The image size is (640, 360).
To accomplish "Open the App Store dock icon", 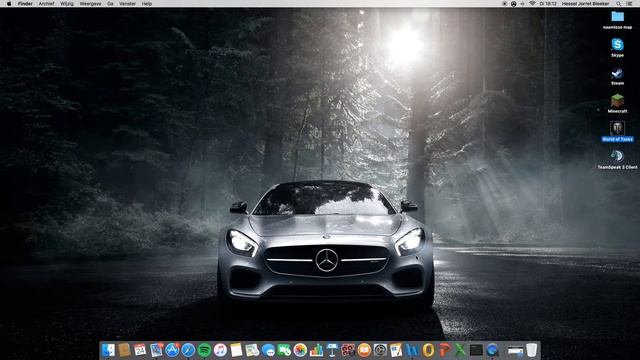I will click(172, 350).
